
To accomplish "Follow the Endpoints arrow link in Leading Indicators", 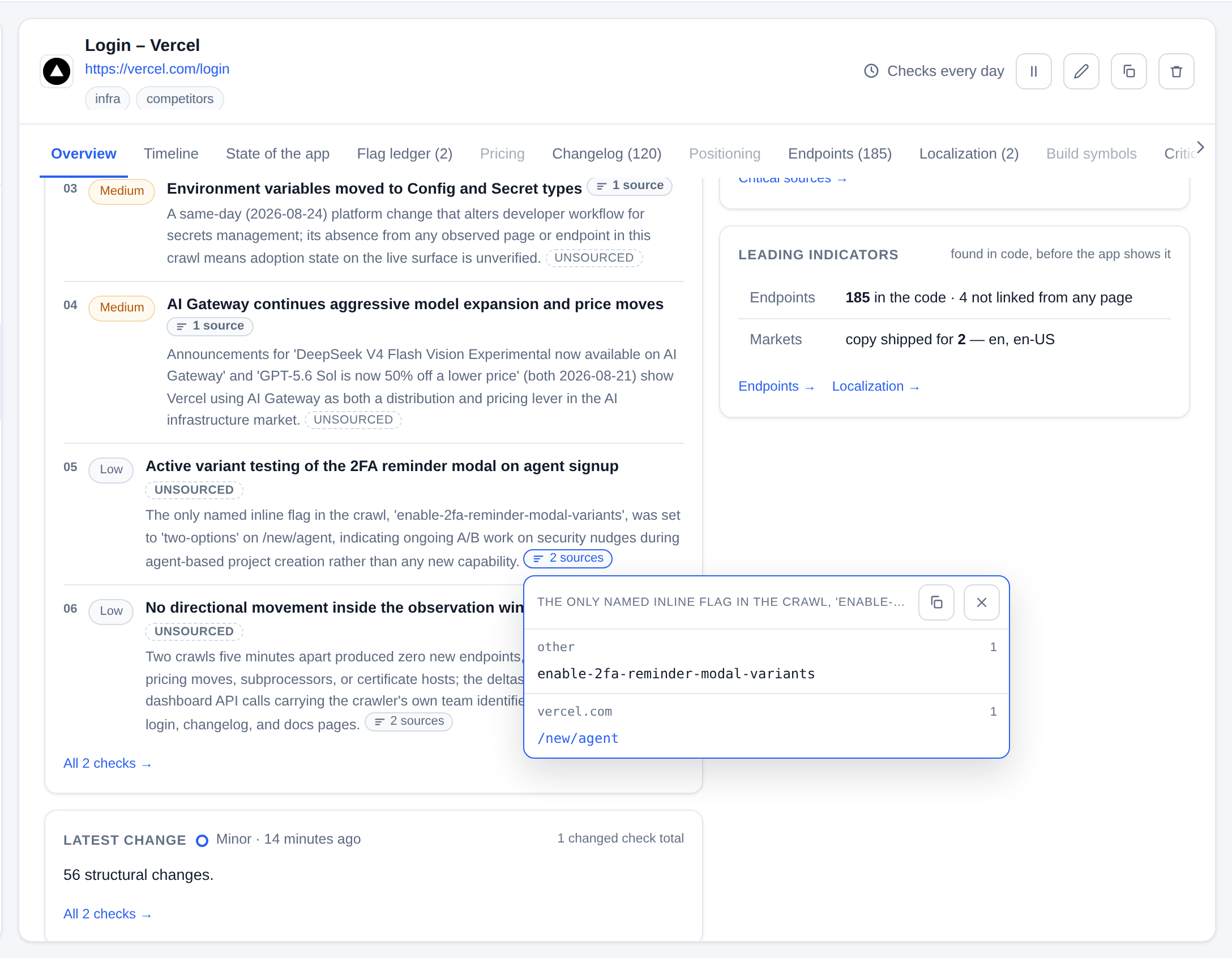I will [x=776, y=386].
